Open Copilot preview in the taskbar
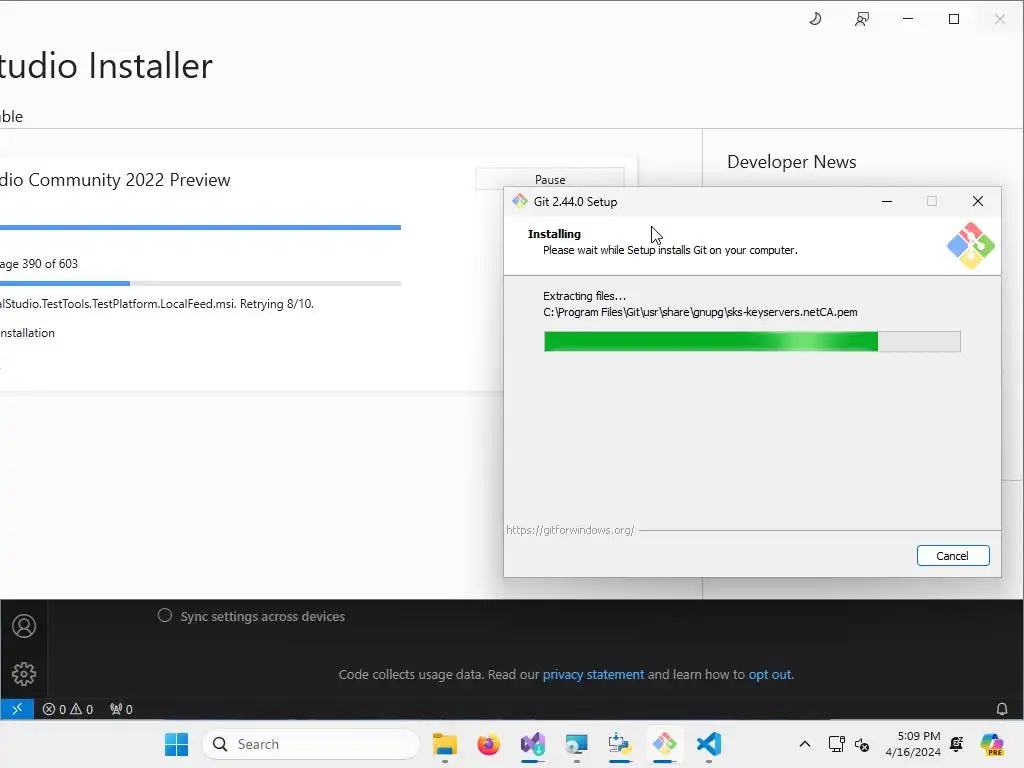This screenshot has height=768, width=1024. (991, 744)
